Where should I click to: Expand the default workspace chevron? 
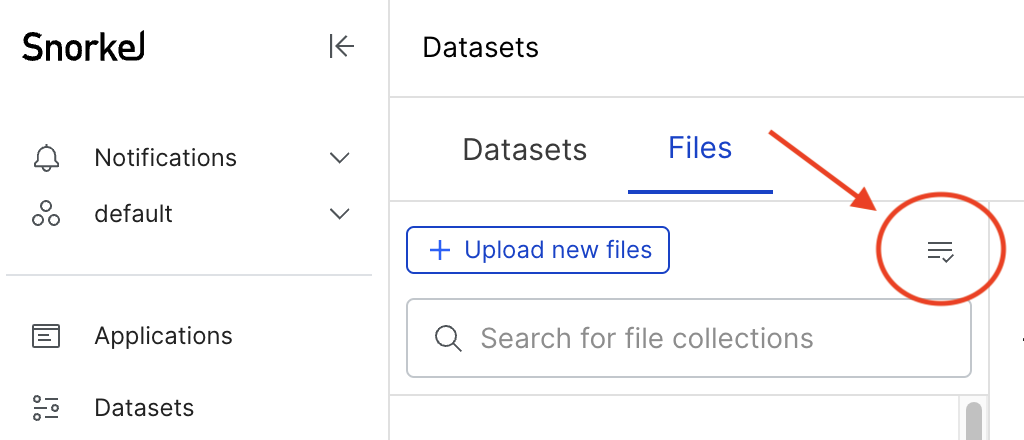point(340,214)
